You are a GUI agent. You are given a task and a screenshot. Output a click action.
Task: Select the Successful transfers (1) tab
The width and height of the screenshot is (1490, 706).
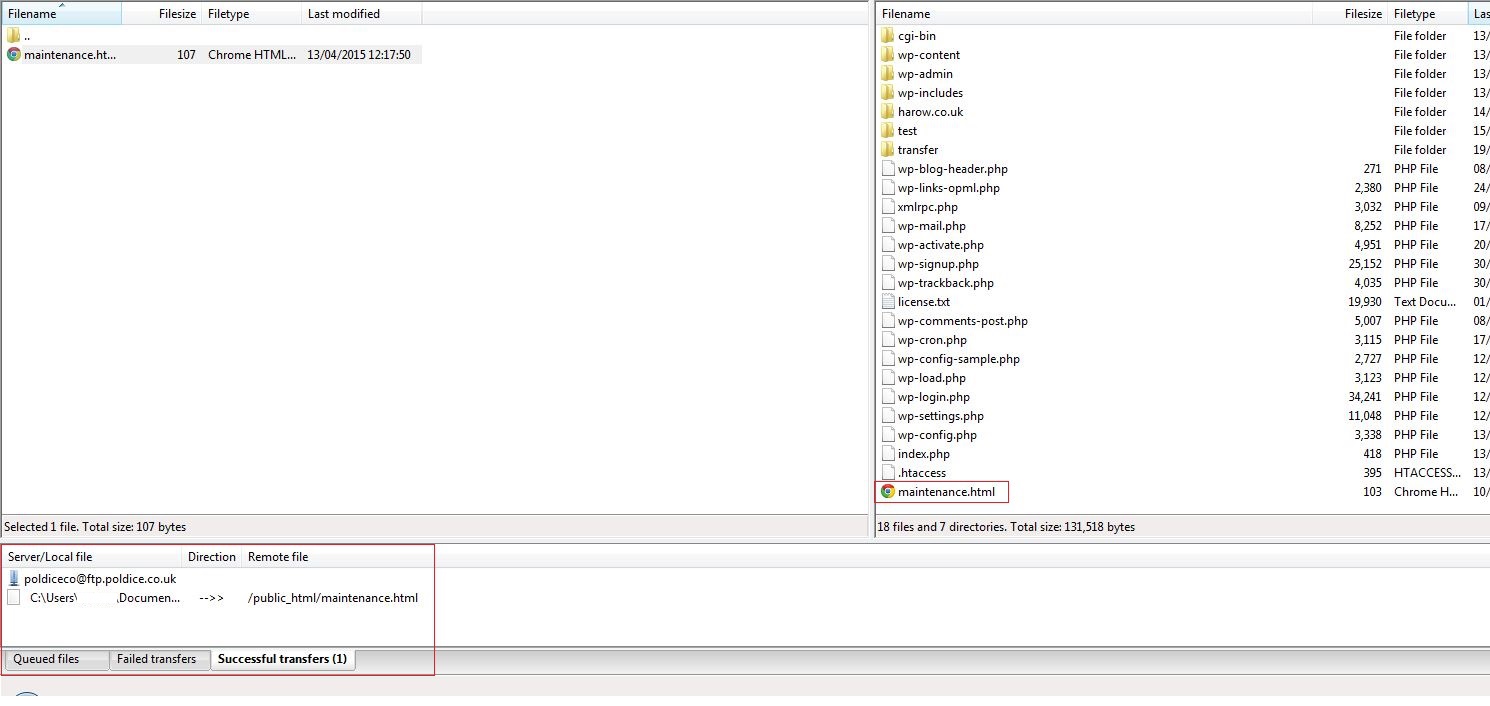coord(282,659)
